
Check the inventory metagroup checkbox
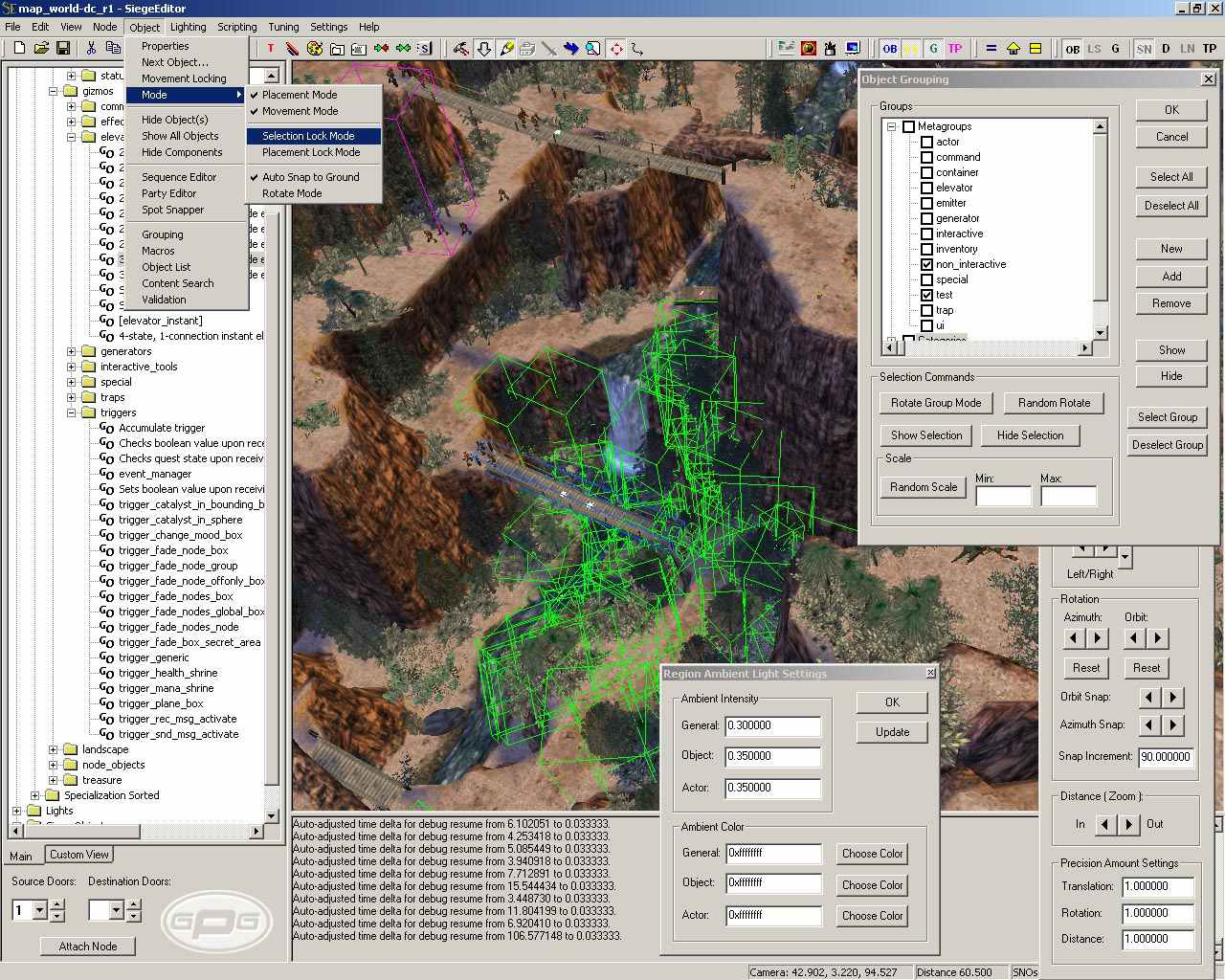tap(926, 249)
